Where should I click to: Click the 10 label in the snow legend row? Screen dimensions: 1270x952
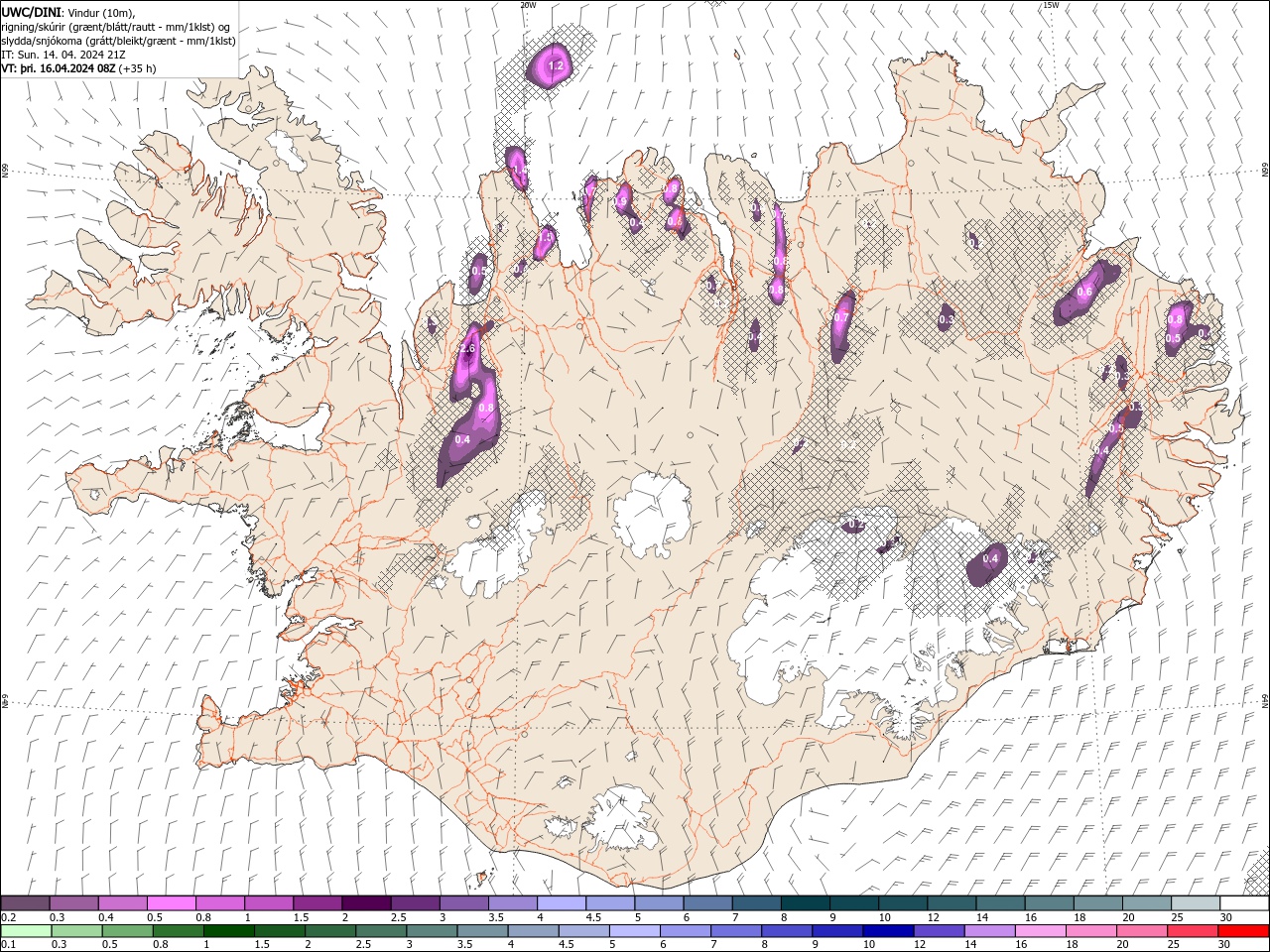pyautogui.click(x=884, y=917)
